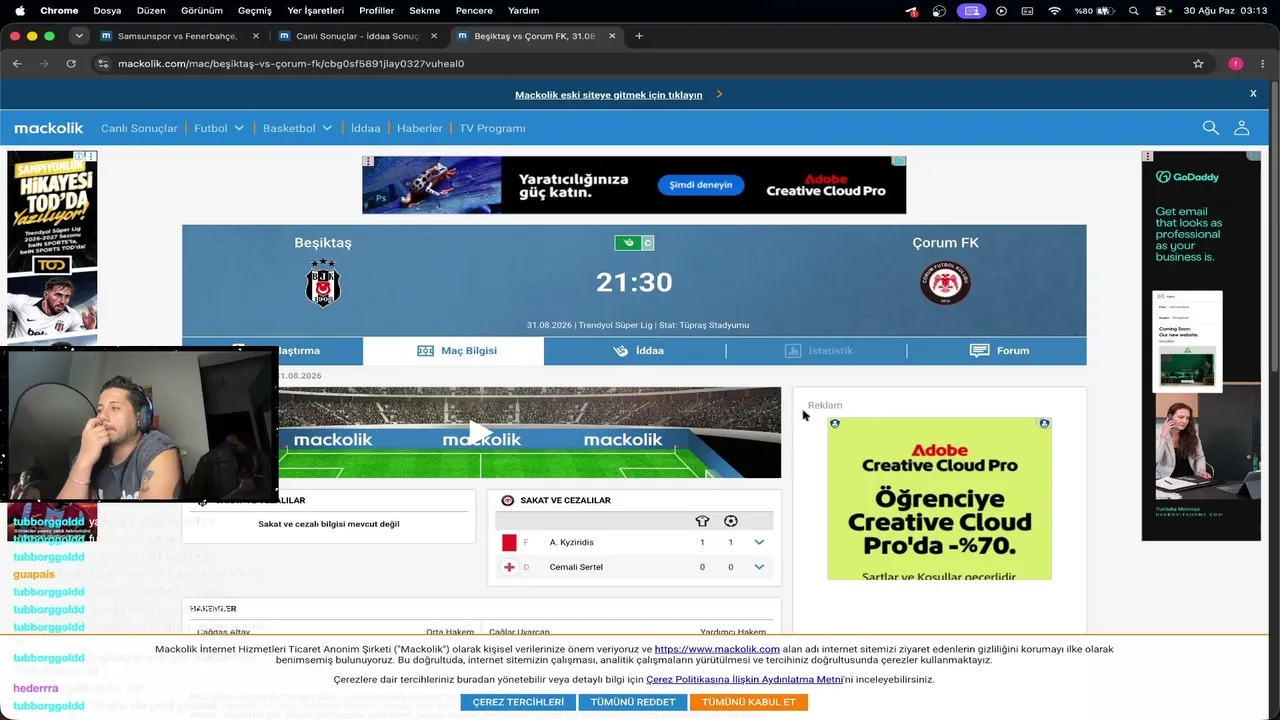
Task: Open the Adobe Creative Cloud Pro student ad
Action: (939, 498)
